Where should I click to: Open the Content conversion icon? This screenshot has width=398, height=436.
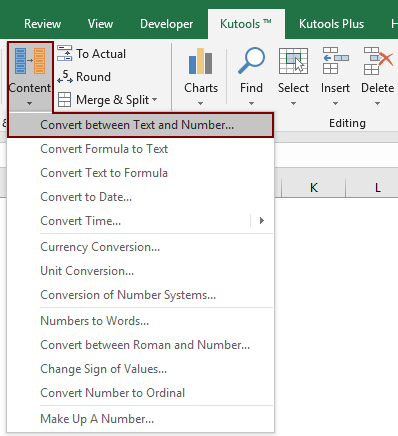coord(30,61)
